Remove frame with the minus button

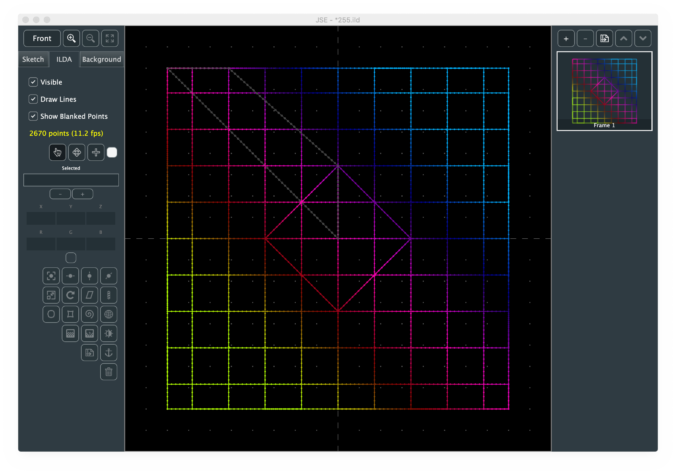point(585,38)
